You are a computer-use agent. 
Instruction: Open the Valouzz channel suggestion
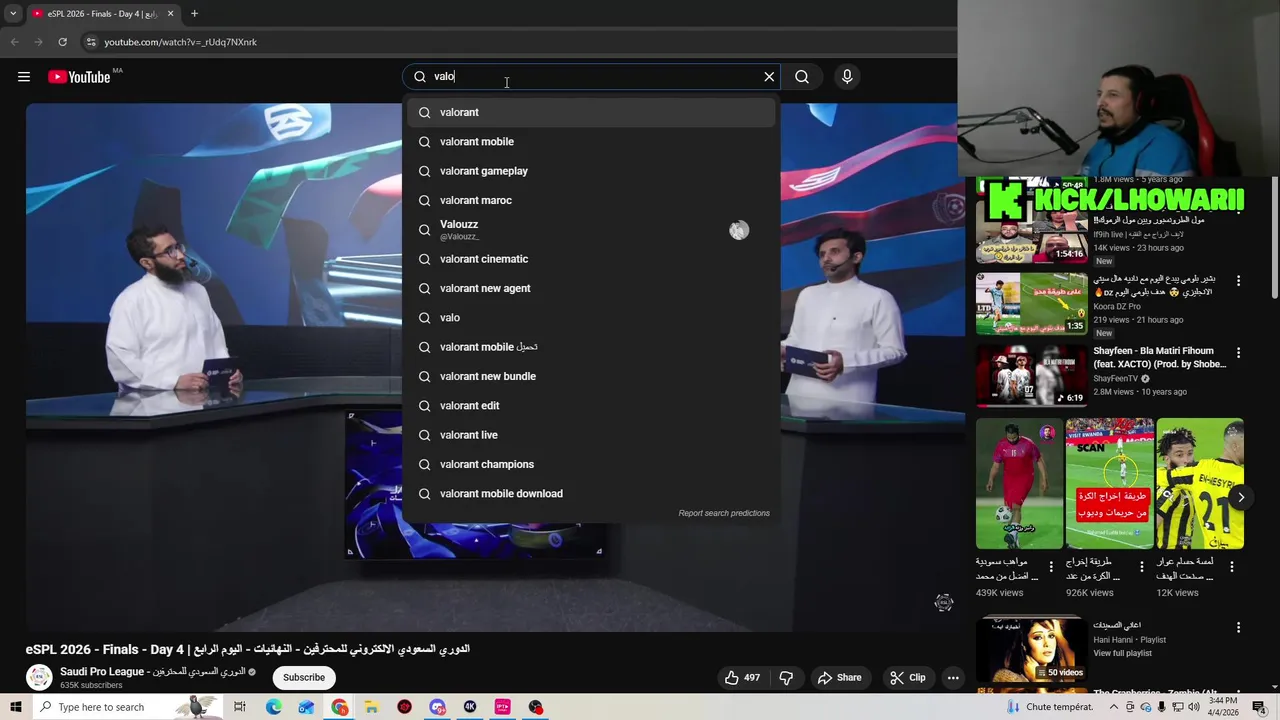click(590, 230)
